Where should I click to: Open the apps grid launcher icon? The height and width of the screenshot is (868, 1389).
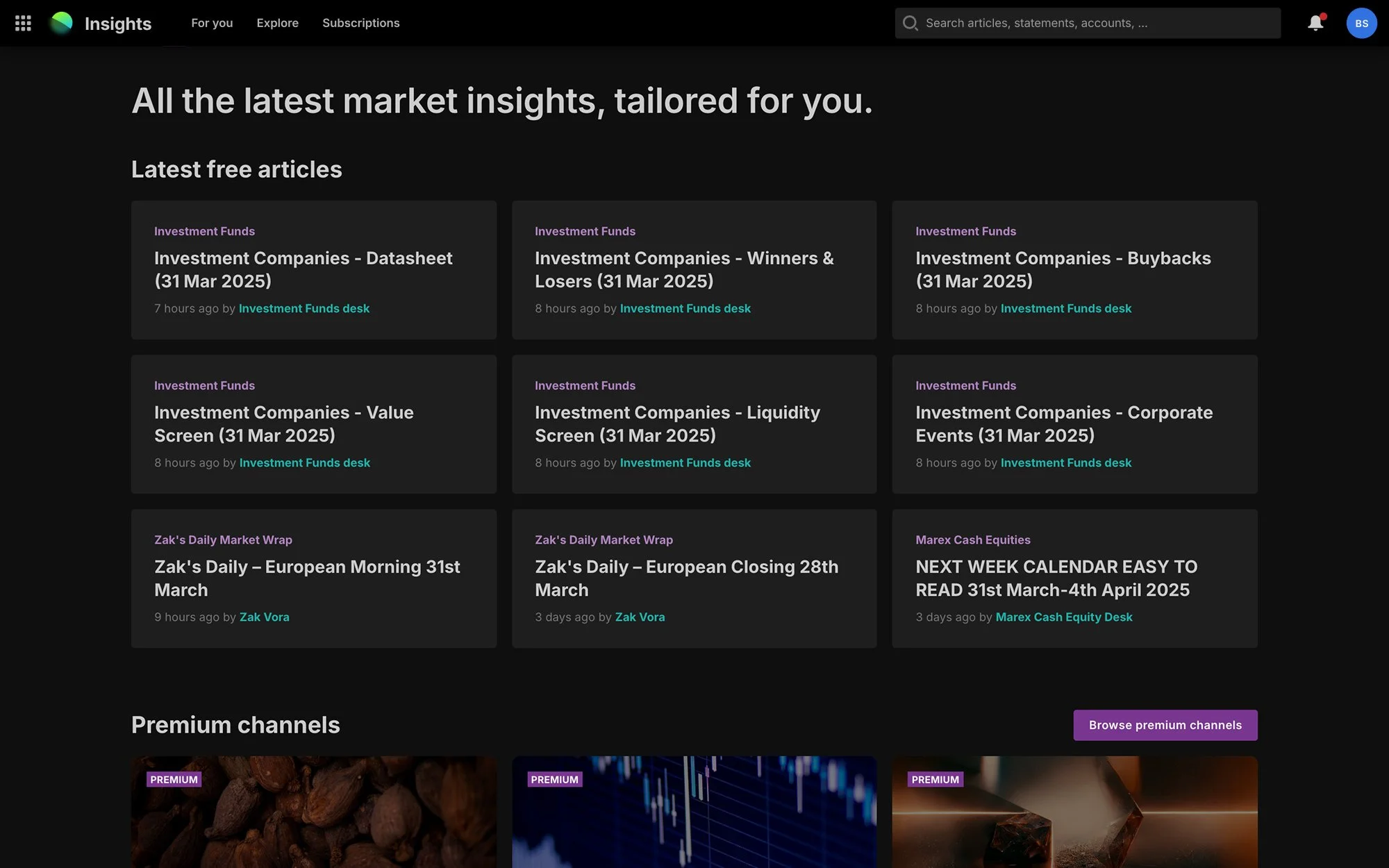click(23, 23)
